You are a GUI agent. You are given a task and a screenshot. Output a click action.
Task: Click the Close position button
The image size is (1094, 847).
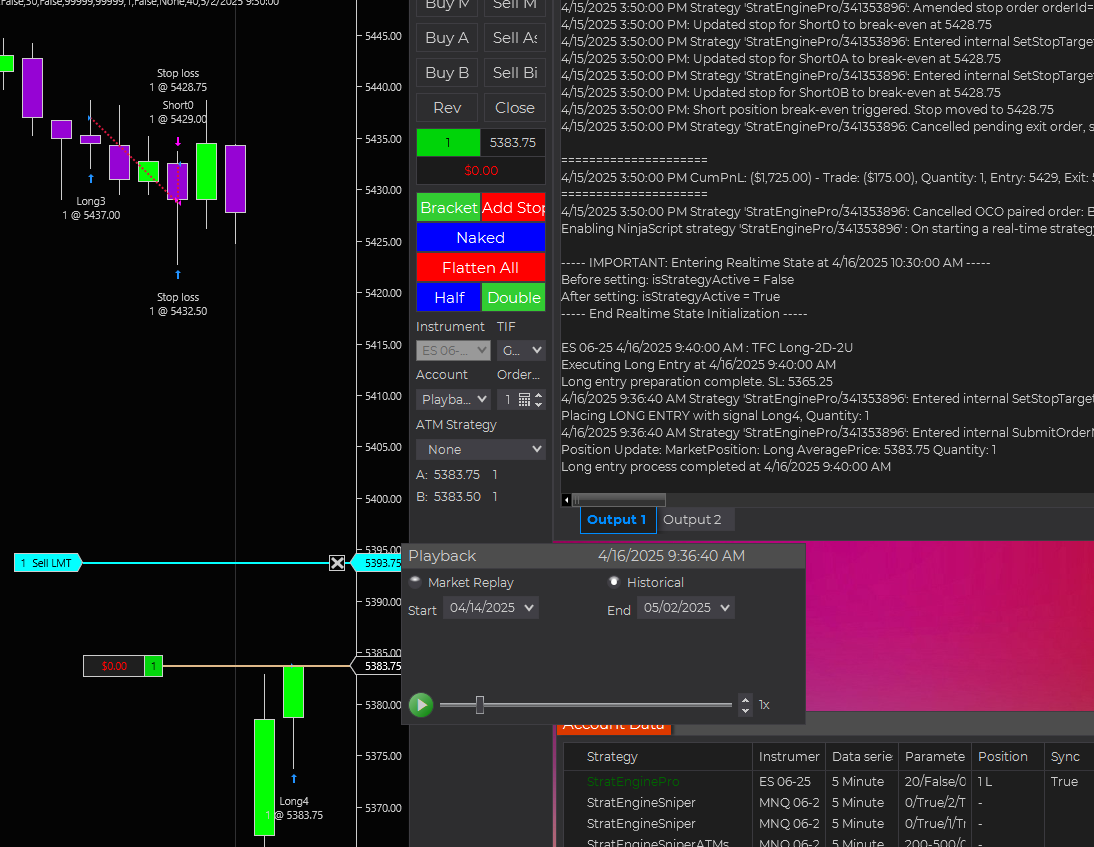click(515, 107)
